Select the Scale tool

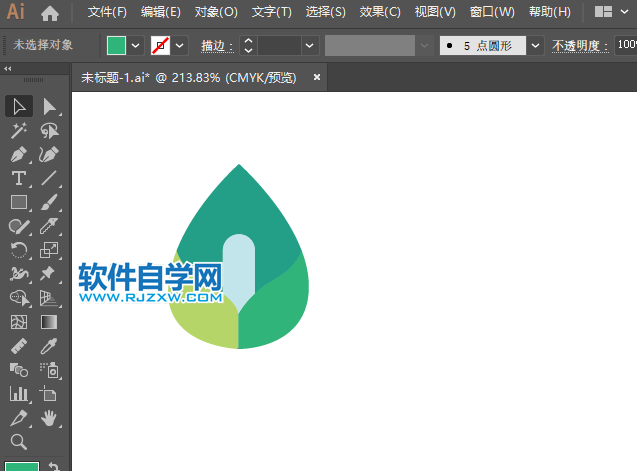(x=50, y=250)
